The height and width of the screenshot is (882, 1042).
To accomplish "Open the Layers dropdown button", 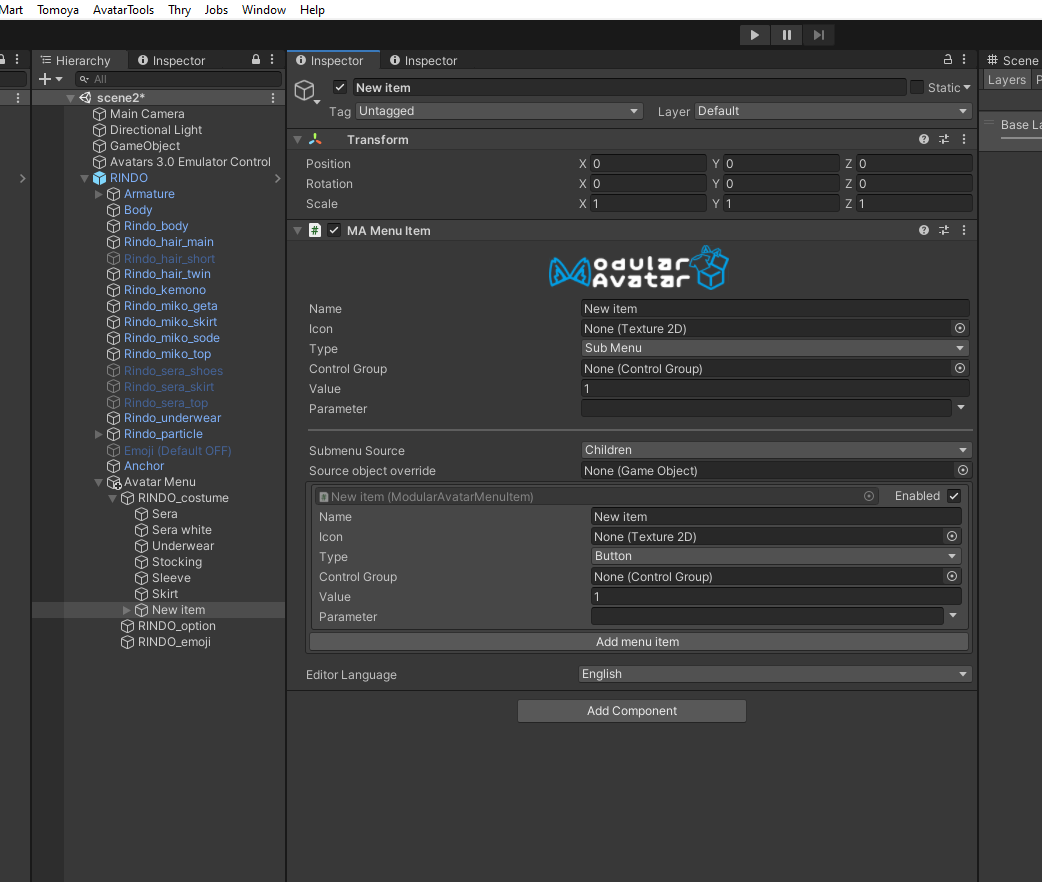I will click(x=1006, y=80).
